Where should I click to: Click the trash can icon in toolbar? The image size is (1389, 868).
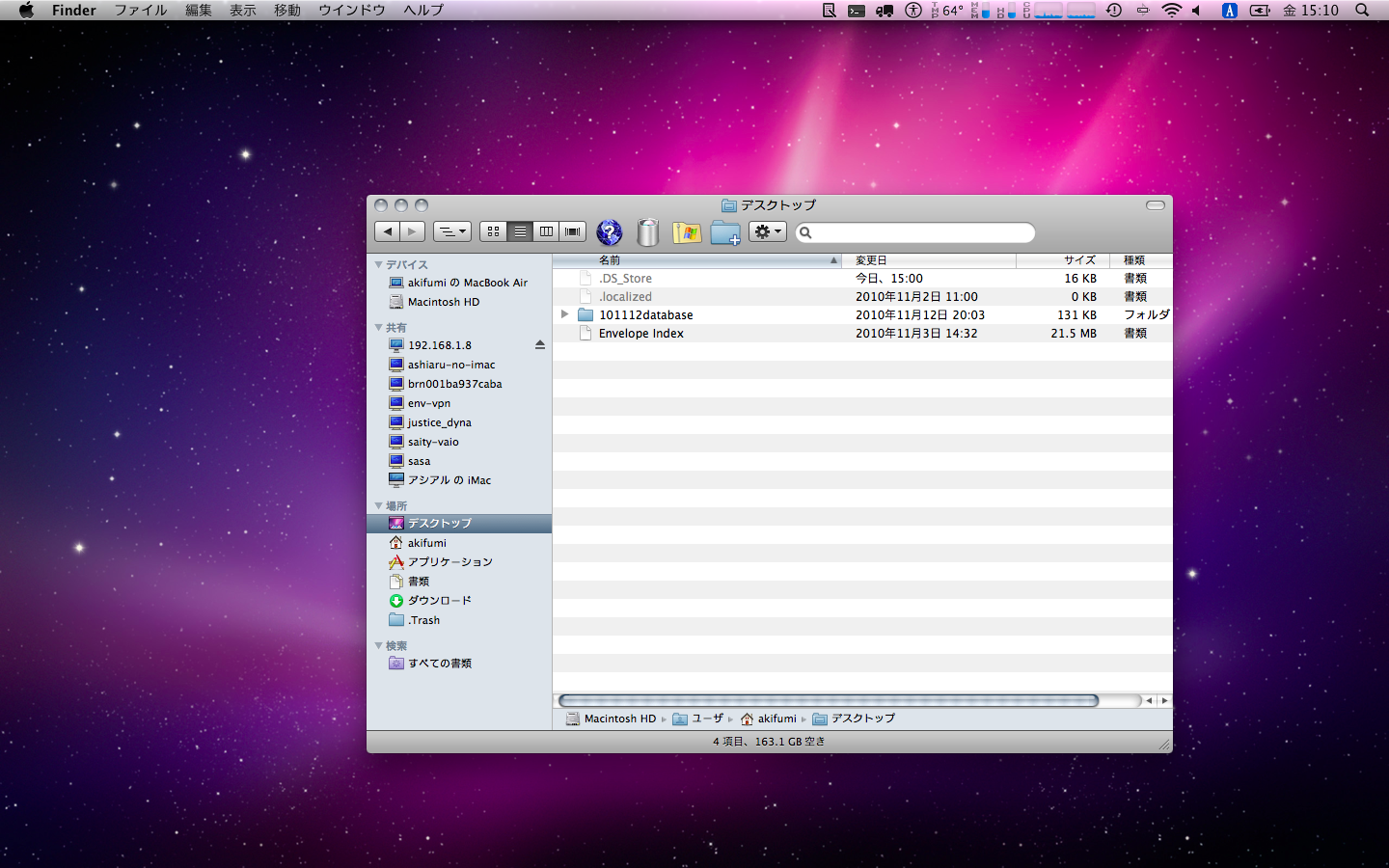coord(648,232)
